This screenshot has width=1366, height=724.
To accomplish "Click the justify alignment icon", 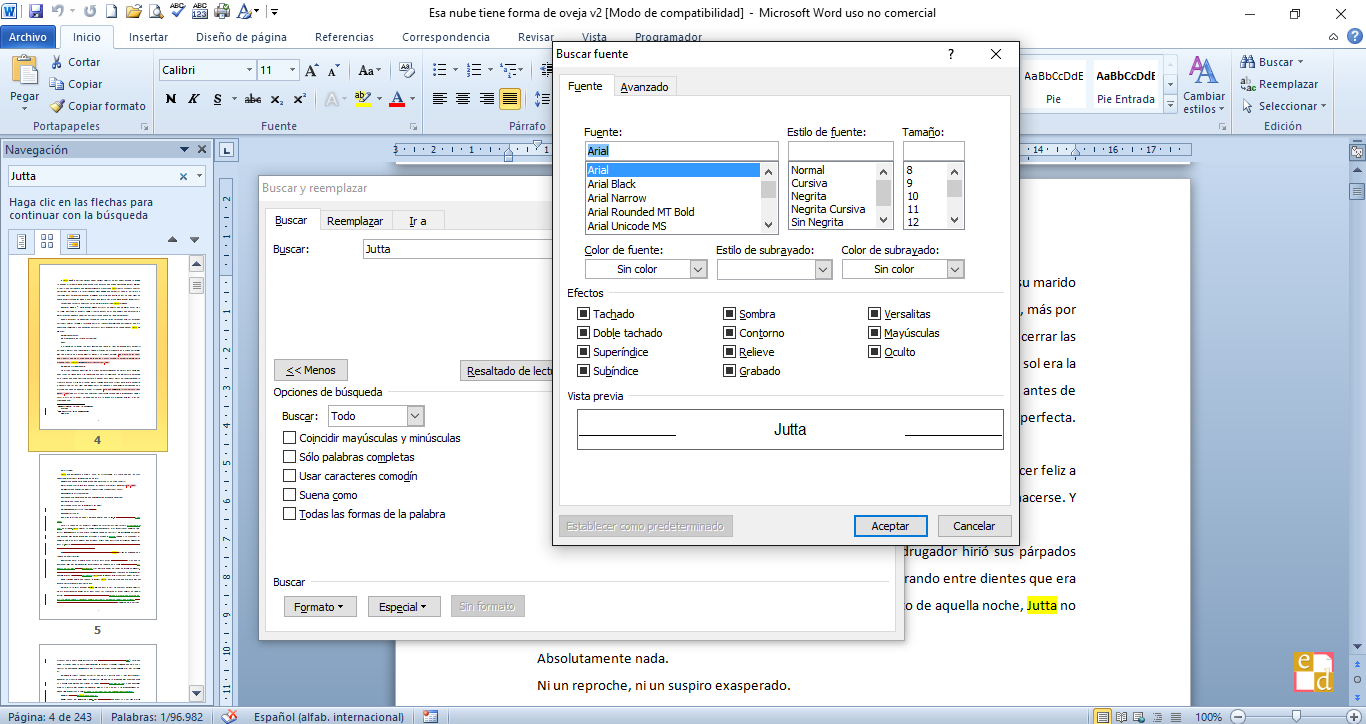I will tap(510, 99).
